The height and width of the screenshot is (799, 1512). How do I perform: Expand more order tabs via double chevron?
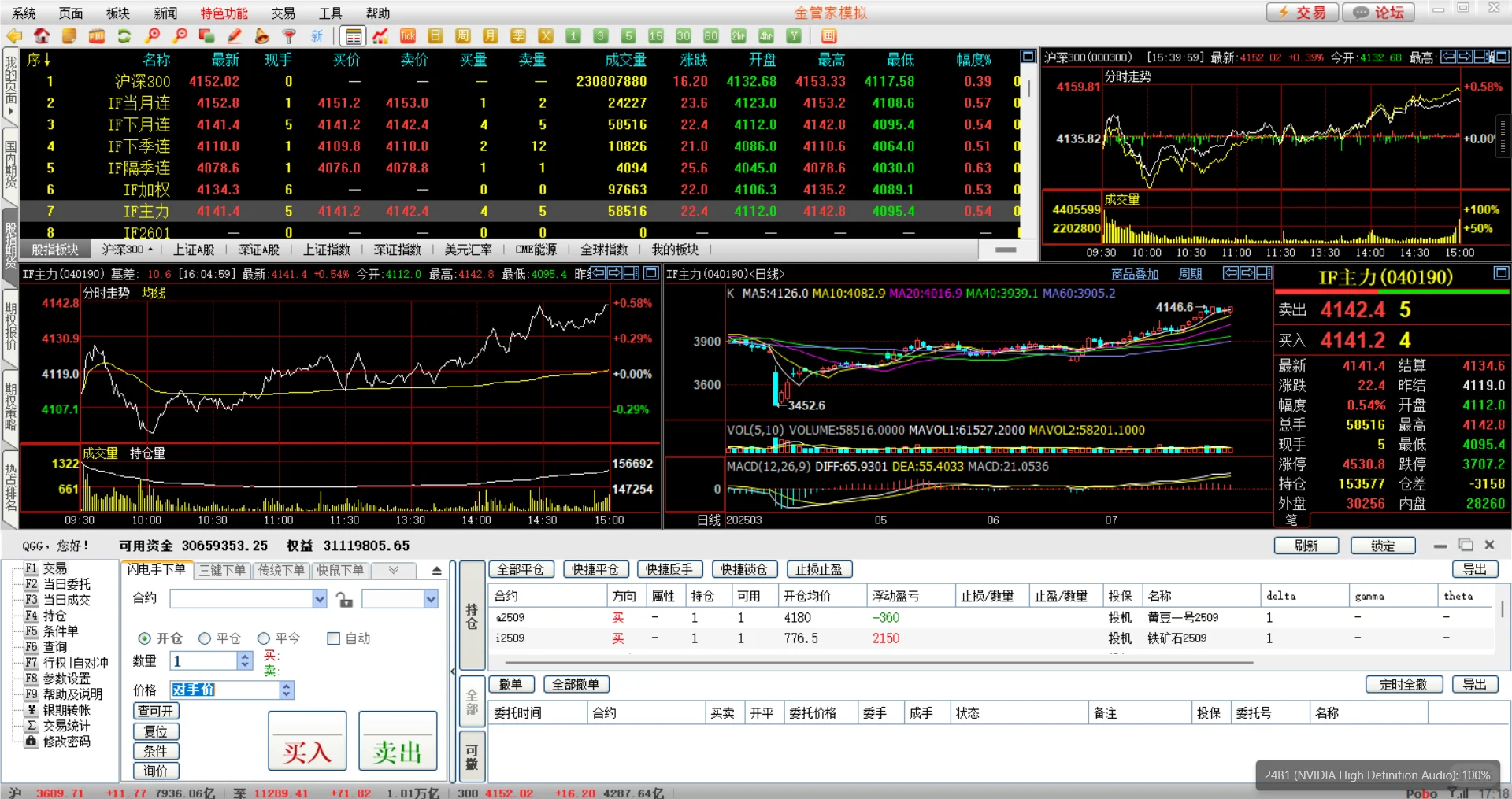click(394, 570)
